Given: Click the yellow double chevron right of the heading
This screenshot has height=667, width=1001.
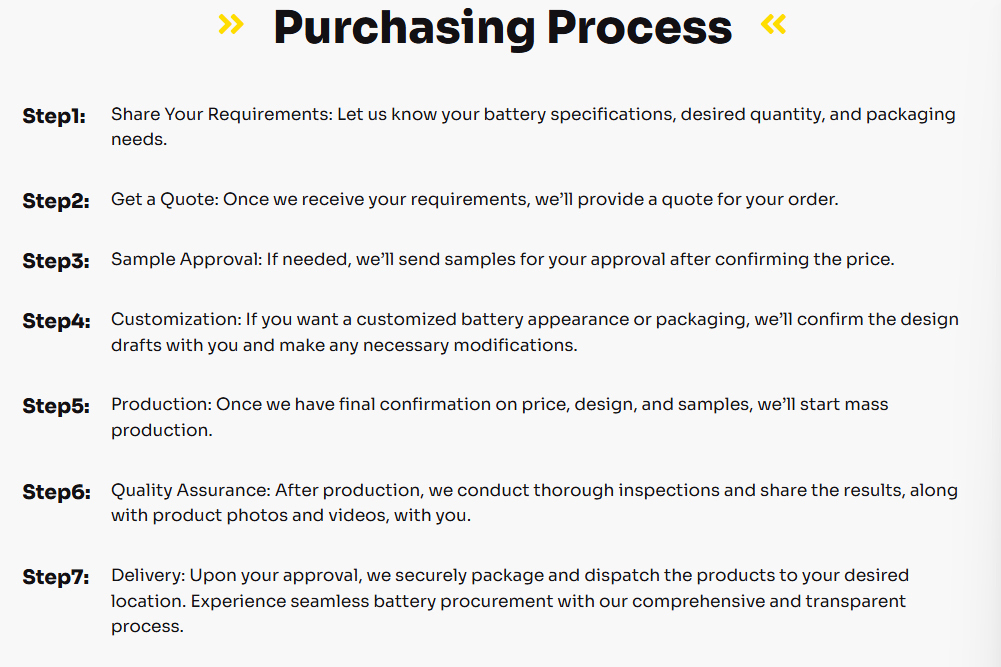Looking at the screenshot, I should (x=773, y=24).
